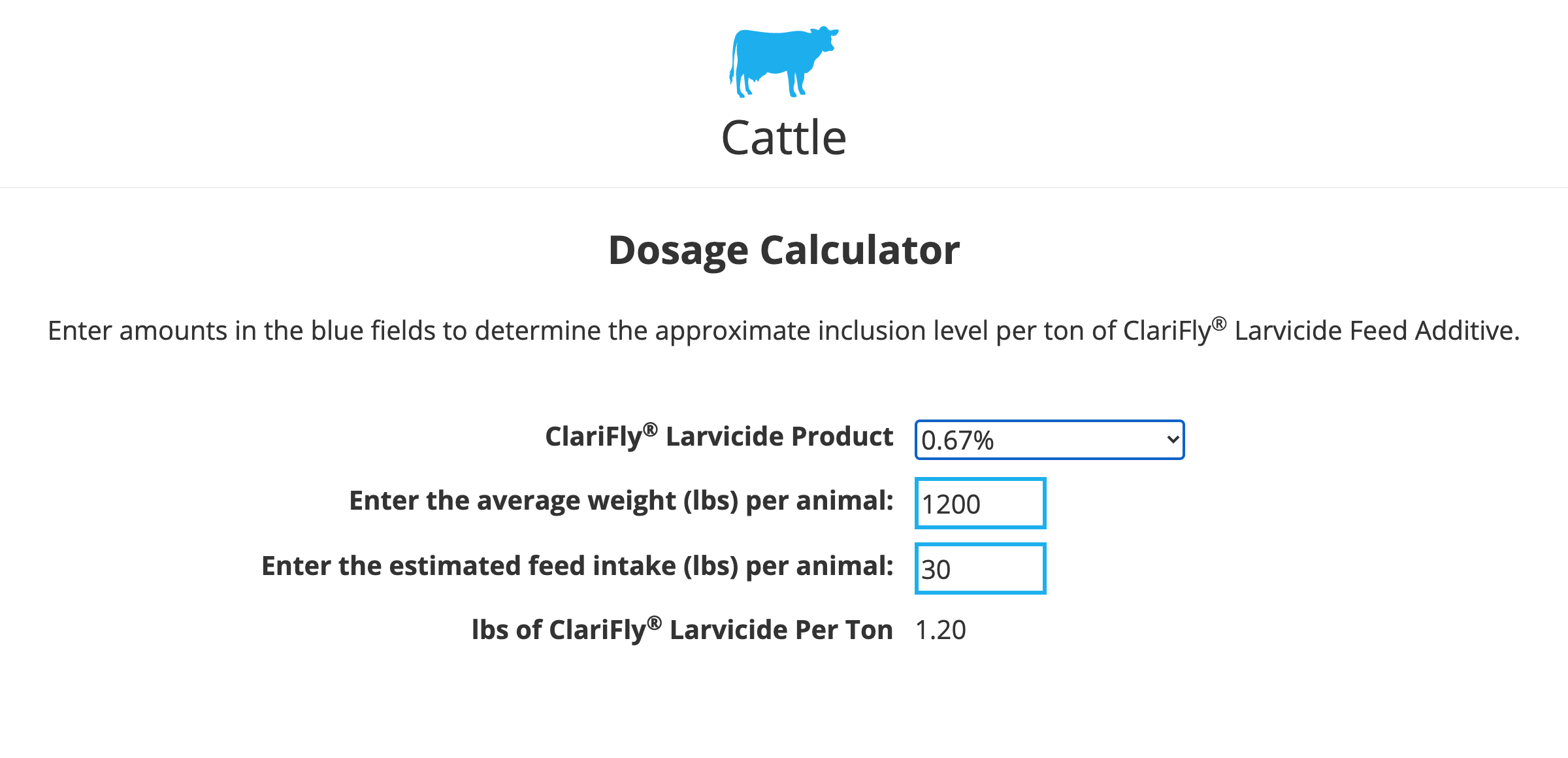This screenshot has height=758, width=1568.
Task: Open the ClariFly Larvicide Product dropdown
Action: (x=1049, y=440)
